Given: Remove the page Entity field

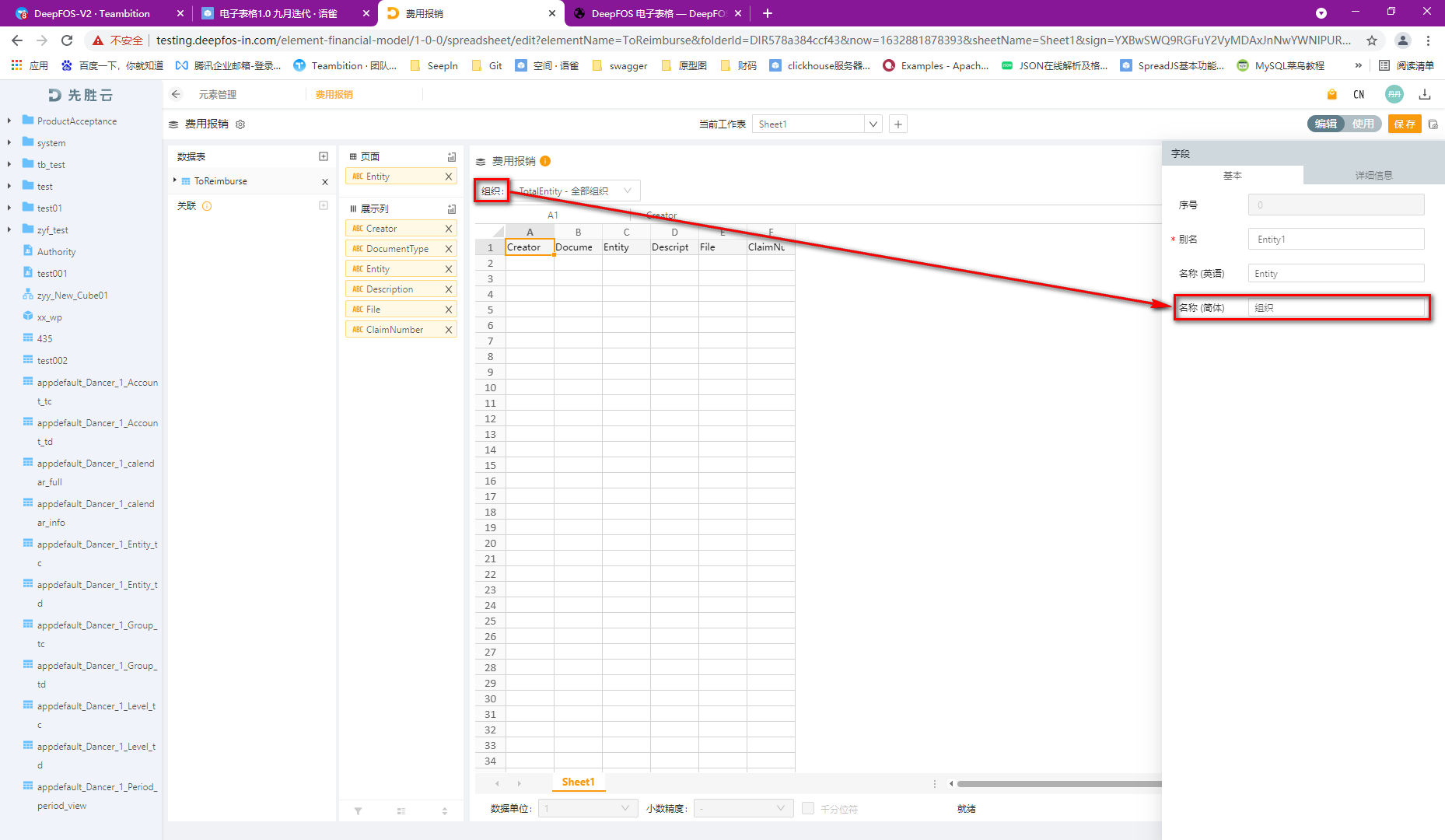Looking at the screenshot, I should click(449, 177).
